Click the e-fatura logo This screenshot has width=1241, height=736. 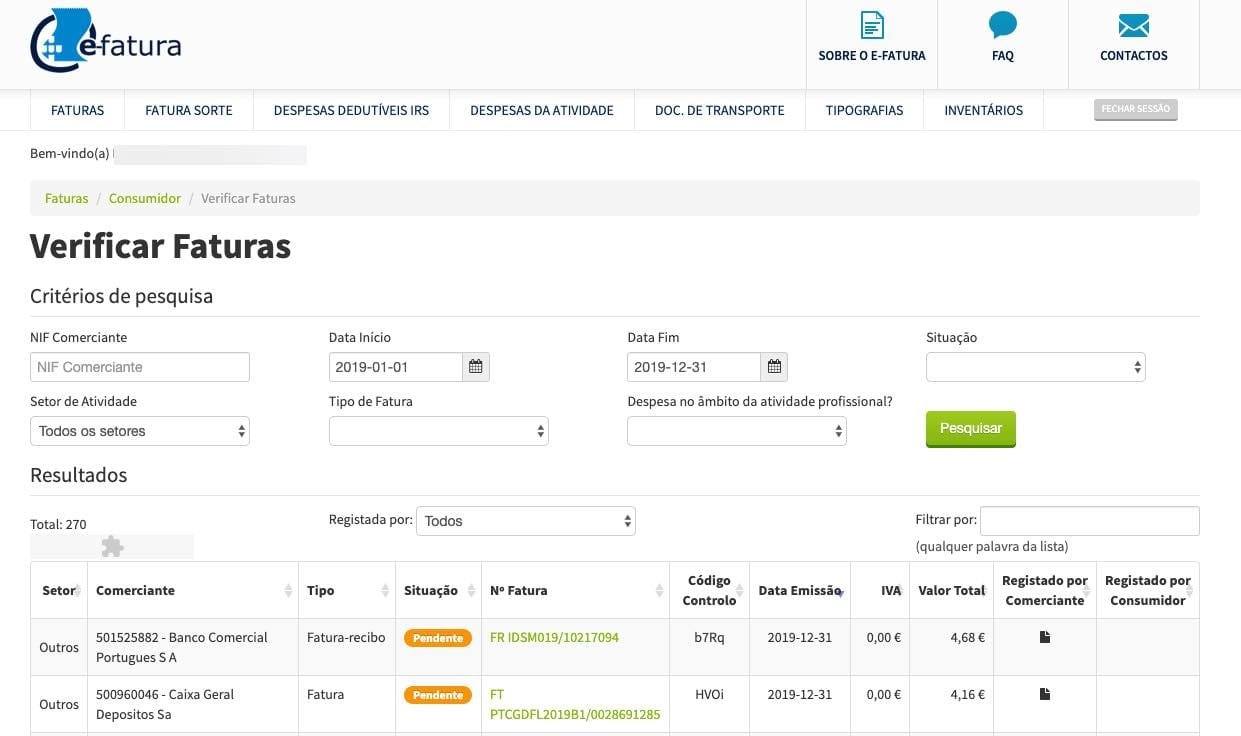click(106, 42)
